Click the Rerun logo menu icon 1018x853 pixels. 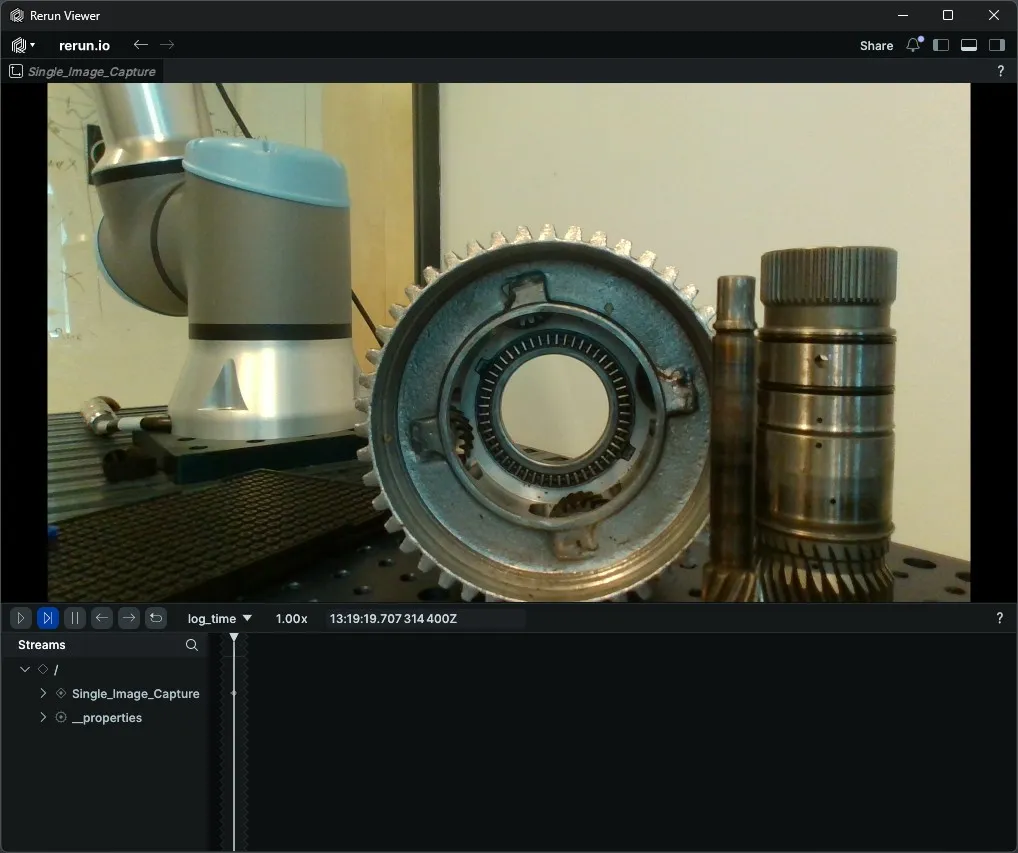pyautogui.click(x=18, y=45)
